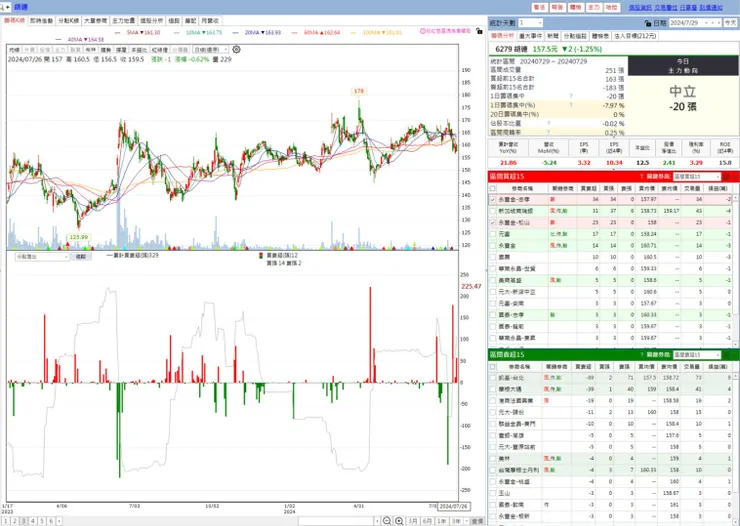This screenshot has height=526, width=740.
Task: Click the 20MA legend marker
Action: tap(237, 33)
